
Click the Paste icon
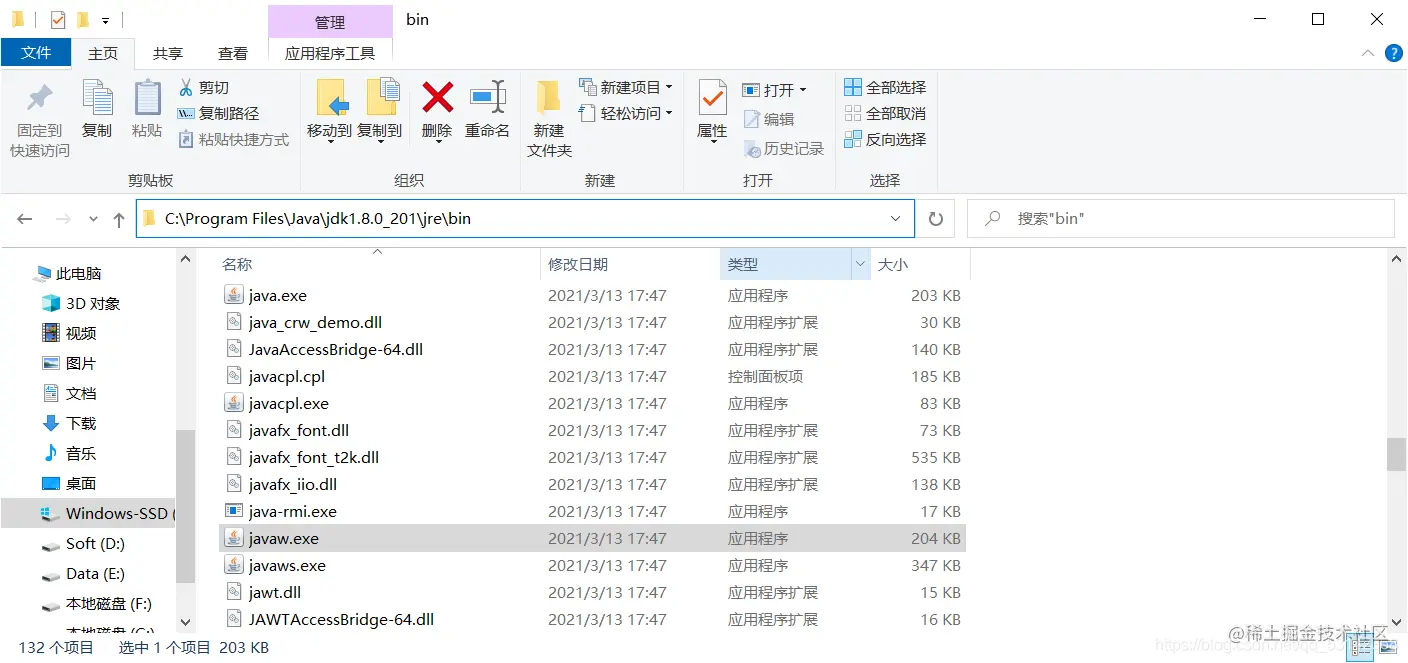click(146, 112)
